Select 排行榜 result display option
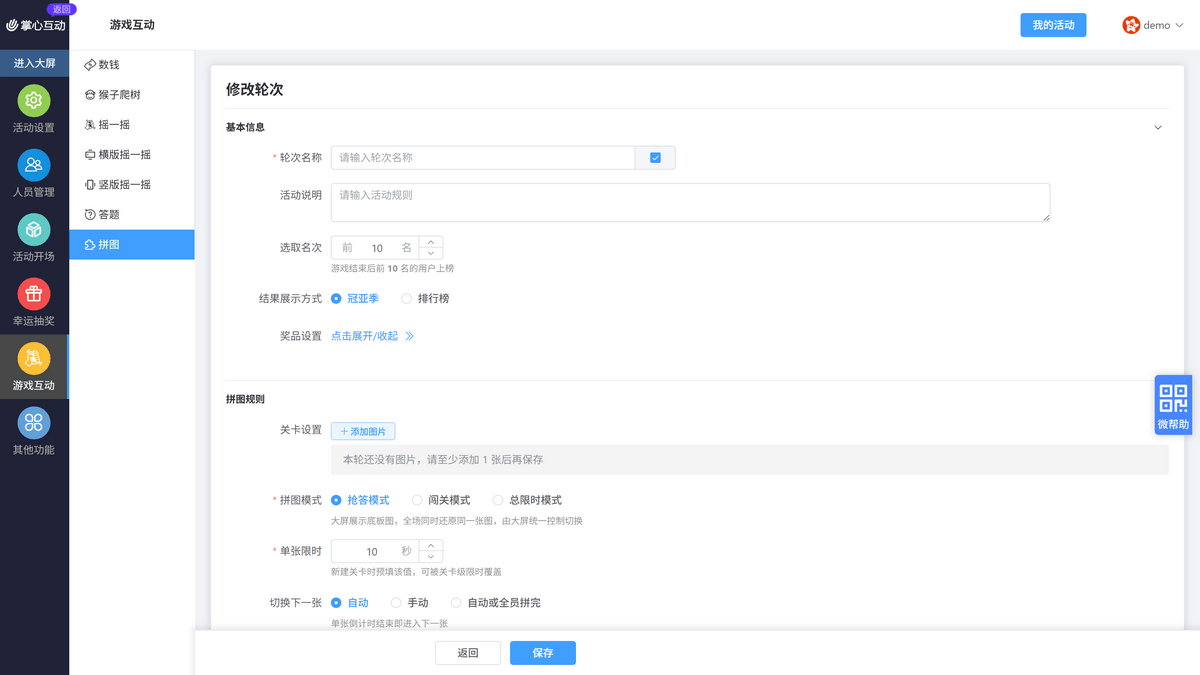 pyautogui.click(x=425, y=298)
